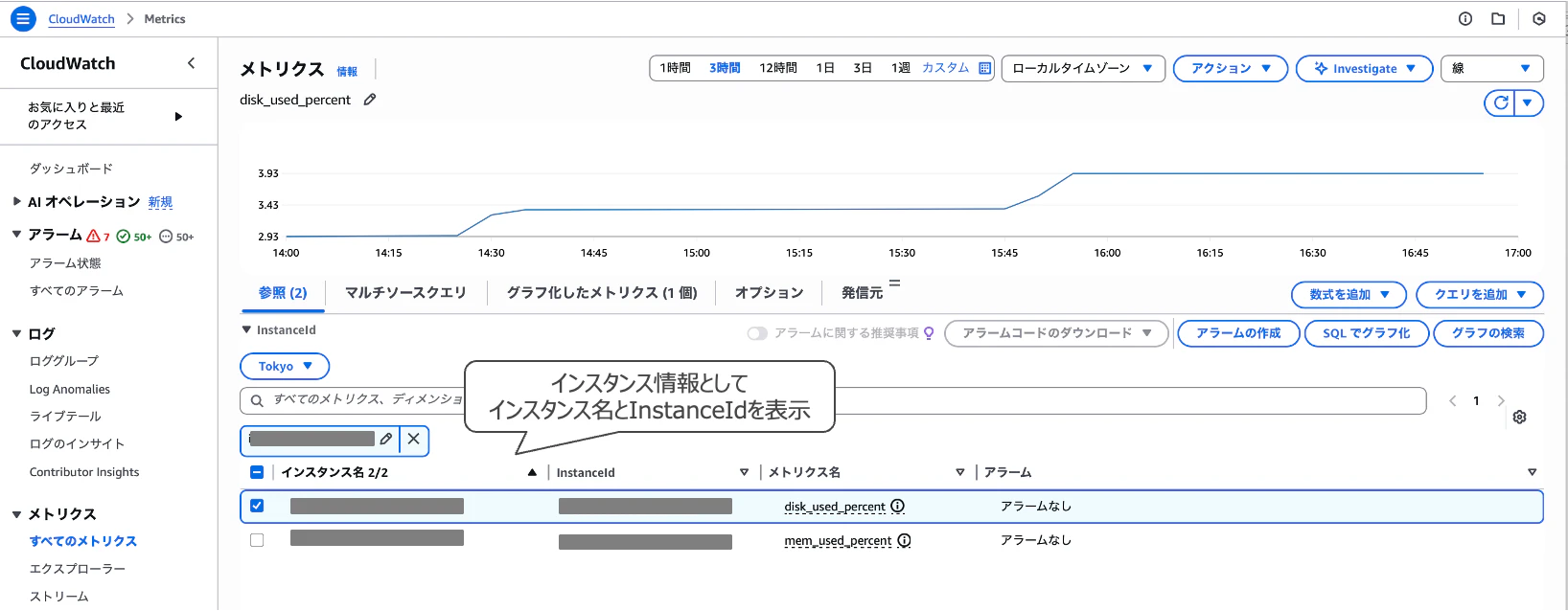
Task: Open the table settings gear icon
Action: tap(1519, 417)
